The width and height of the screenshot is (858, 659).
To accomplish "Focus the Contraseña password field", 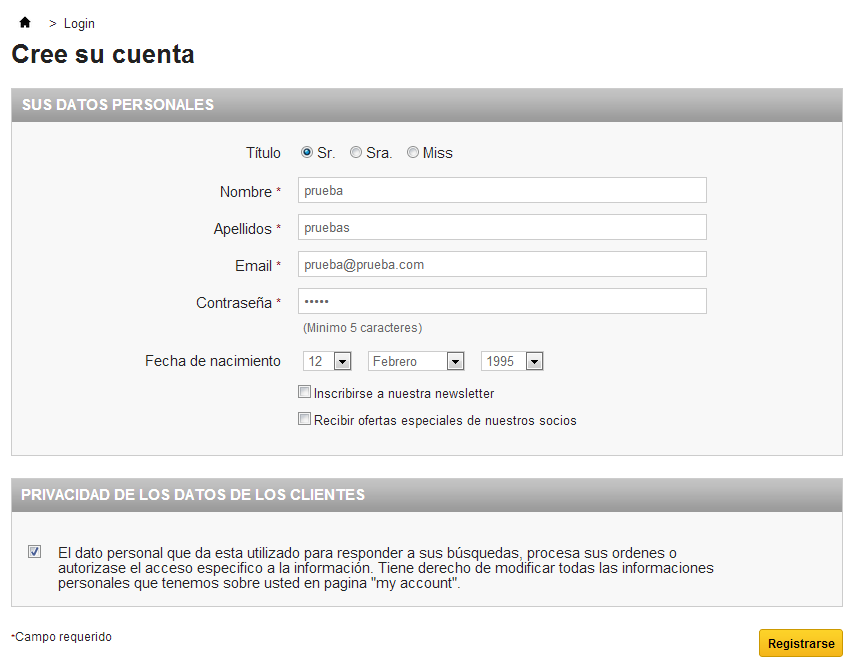I will [502, 302].
